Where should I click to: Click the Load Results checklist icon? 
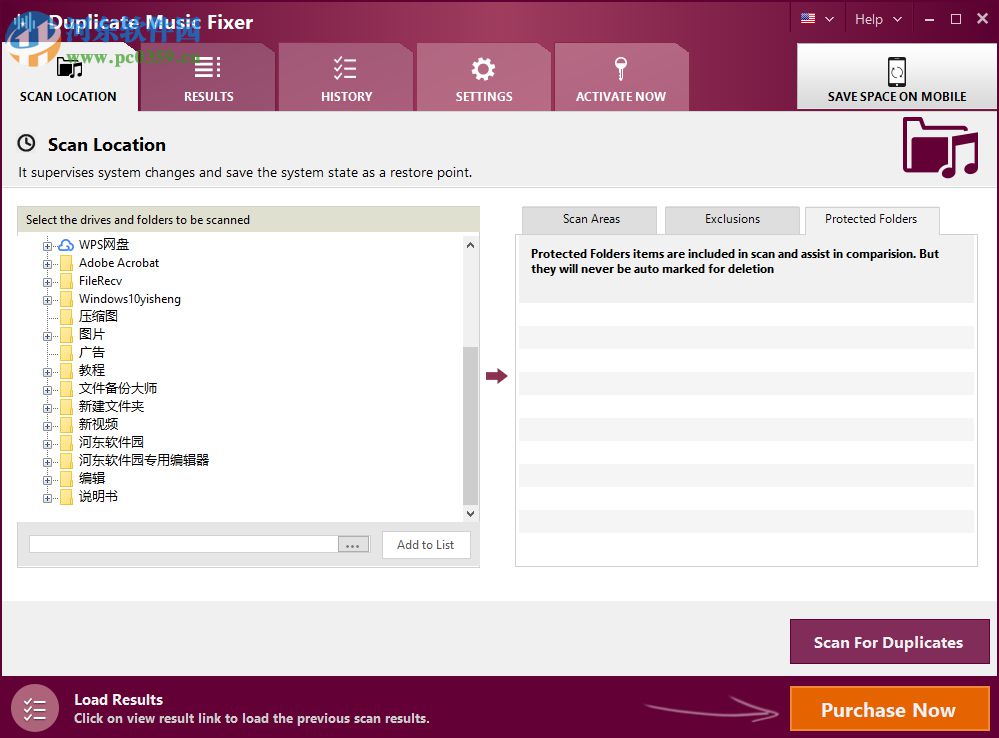point(35,708)
